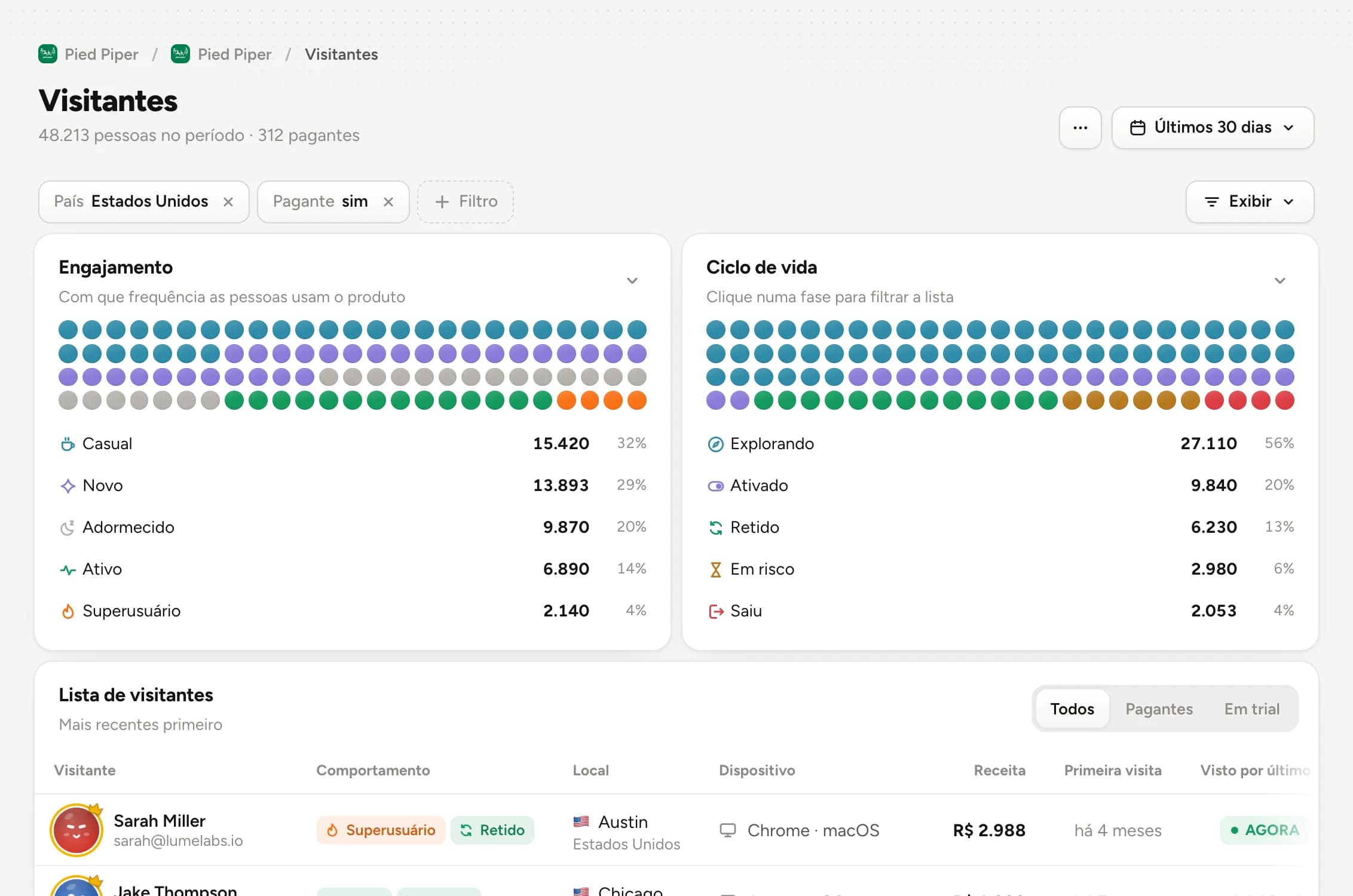1353x896 pixels.
Task: Click the Casual coffee cup icon
Action: pos(68,444)
